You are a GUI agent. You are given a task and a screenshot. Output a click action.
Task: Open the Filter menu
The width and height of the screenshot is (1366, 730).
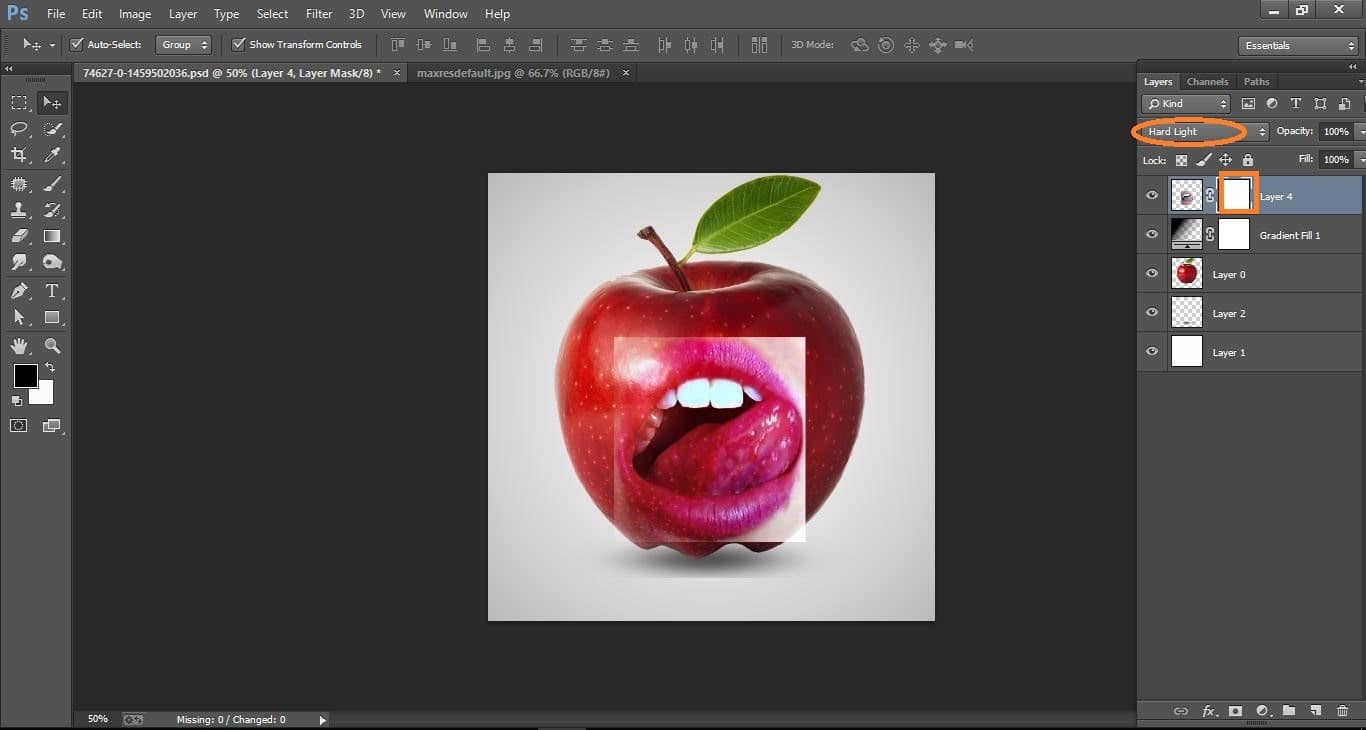(318, 13)
